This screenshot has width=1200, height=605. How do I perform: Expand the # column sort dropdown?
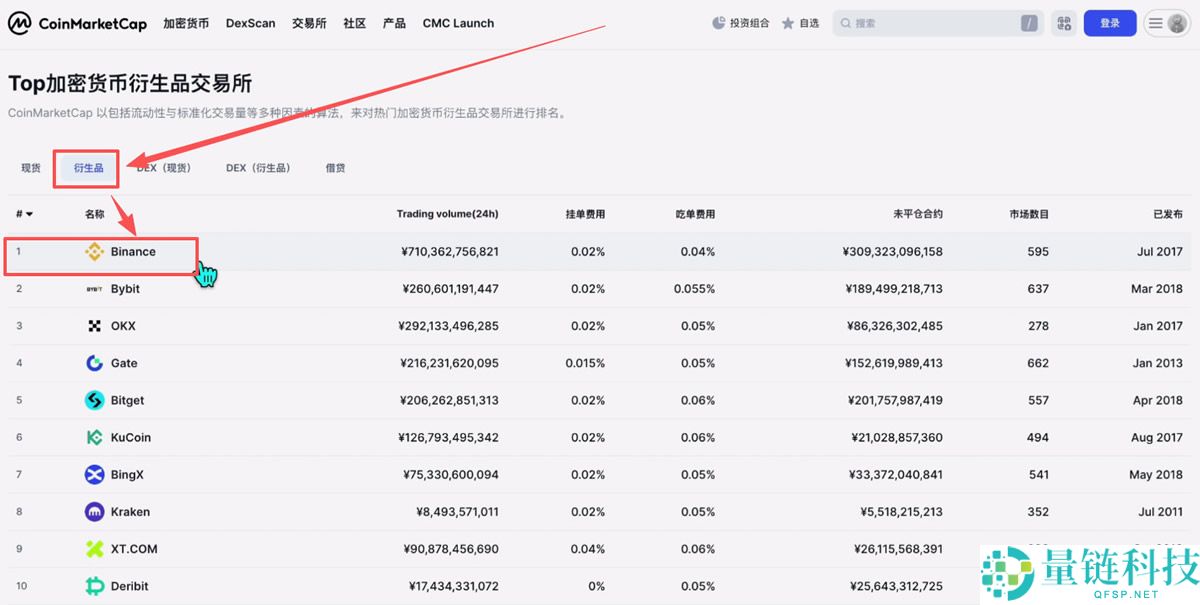point(24,213)
